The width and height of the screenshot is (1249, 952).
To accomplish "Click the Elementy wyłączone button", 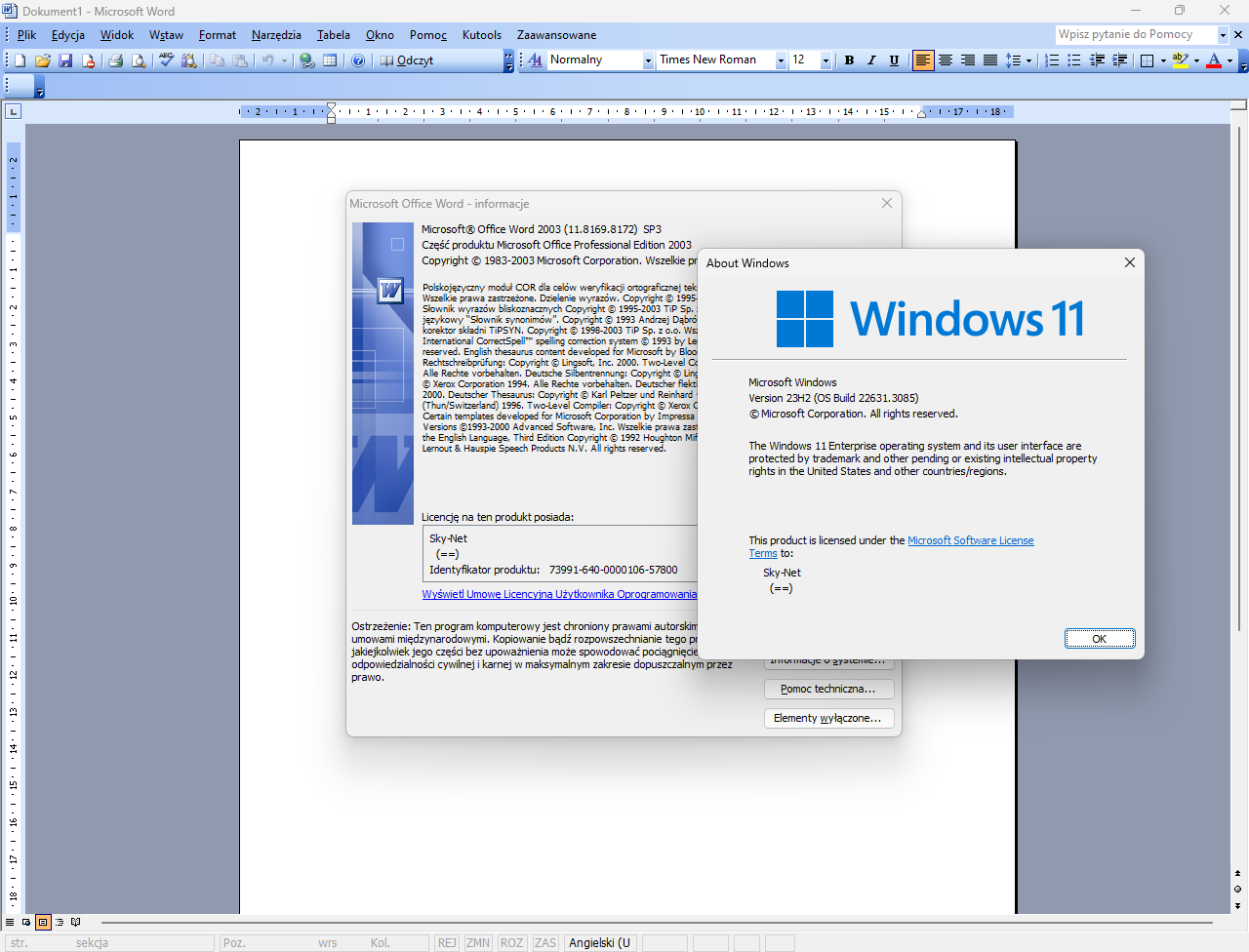I will pyautogui.click(x=828, y=718).
